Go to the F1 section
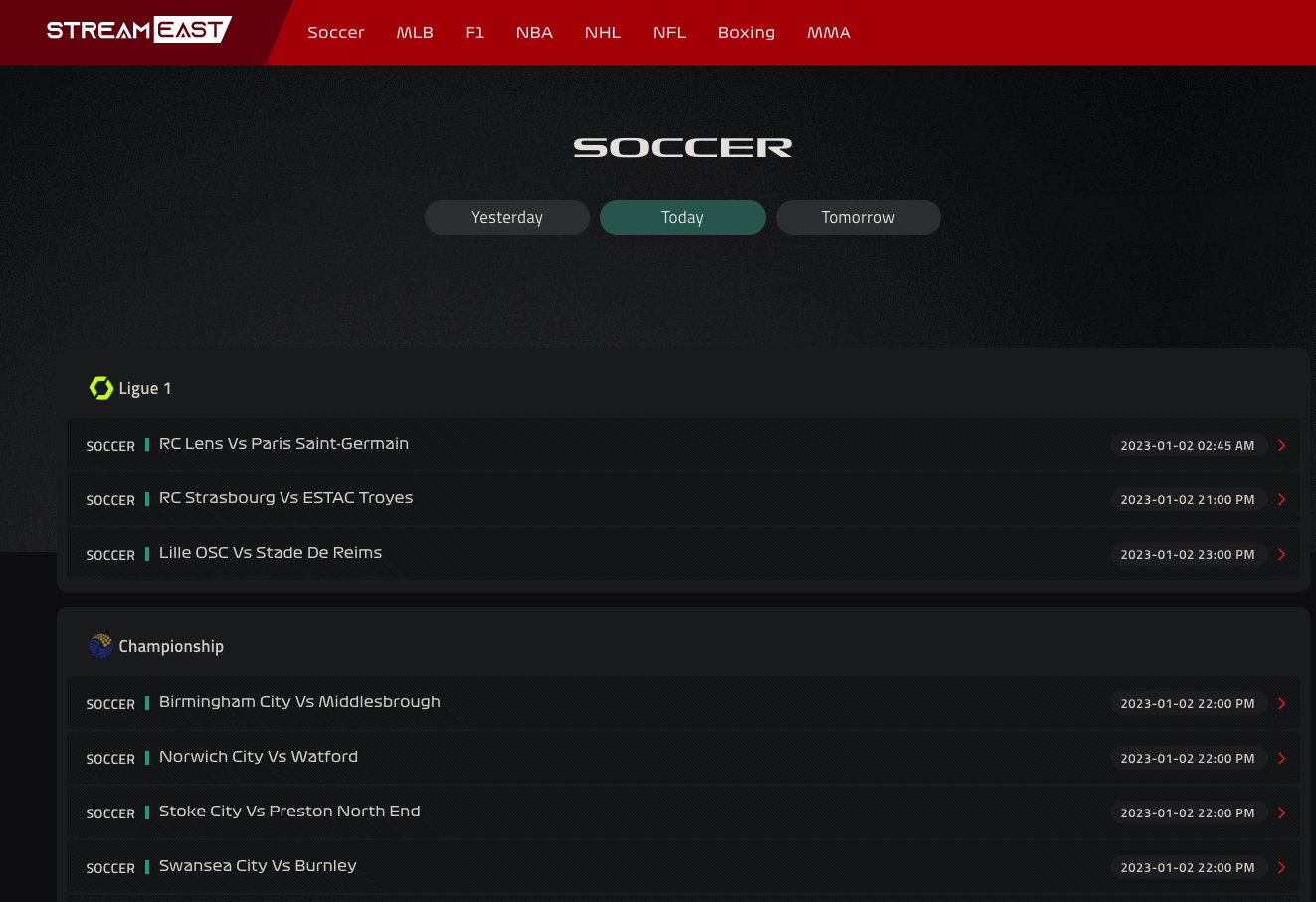1316x902 pixels. pos(474,32)
